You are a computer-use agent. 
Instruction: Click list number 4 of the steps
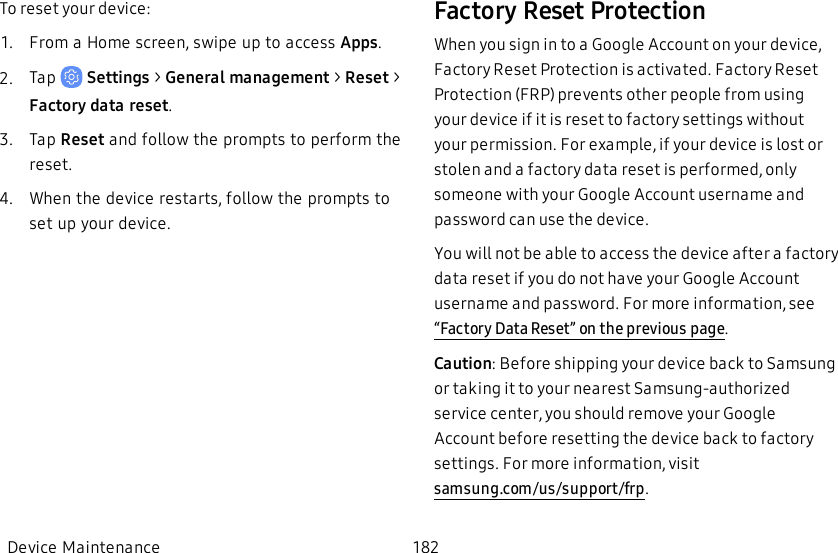tap(7, 198)
